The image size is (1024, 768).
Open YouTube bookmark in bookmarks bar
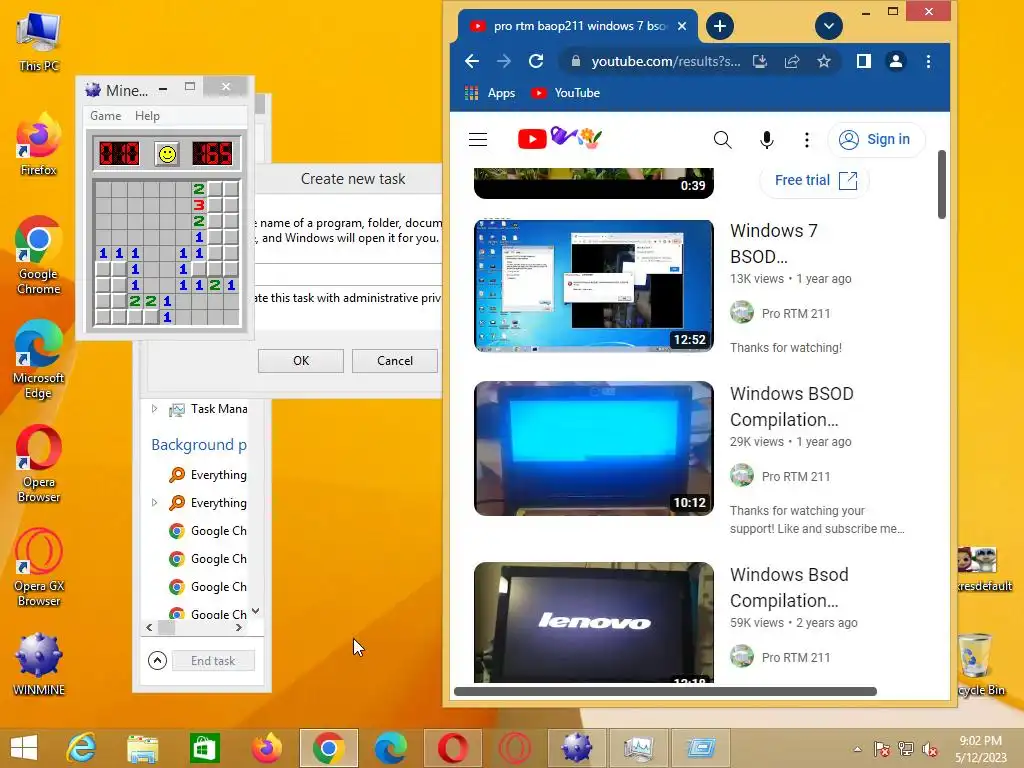point(566,93)
